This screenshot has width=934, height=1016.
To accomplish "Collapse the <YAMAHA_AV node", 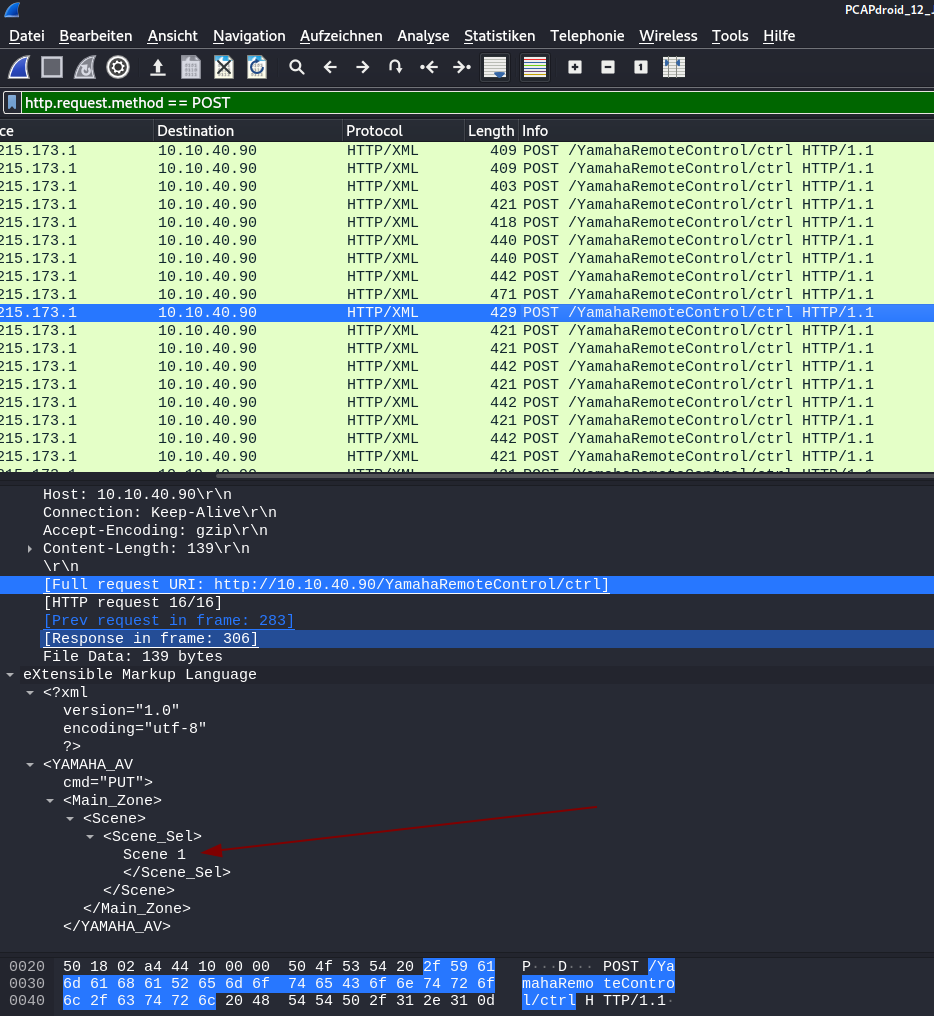I will 30,765.
